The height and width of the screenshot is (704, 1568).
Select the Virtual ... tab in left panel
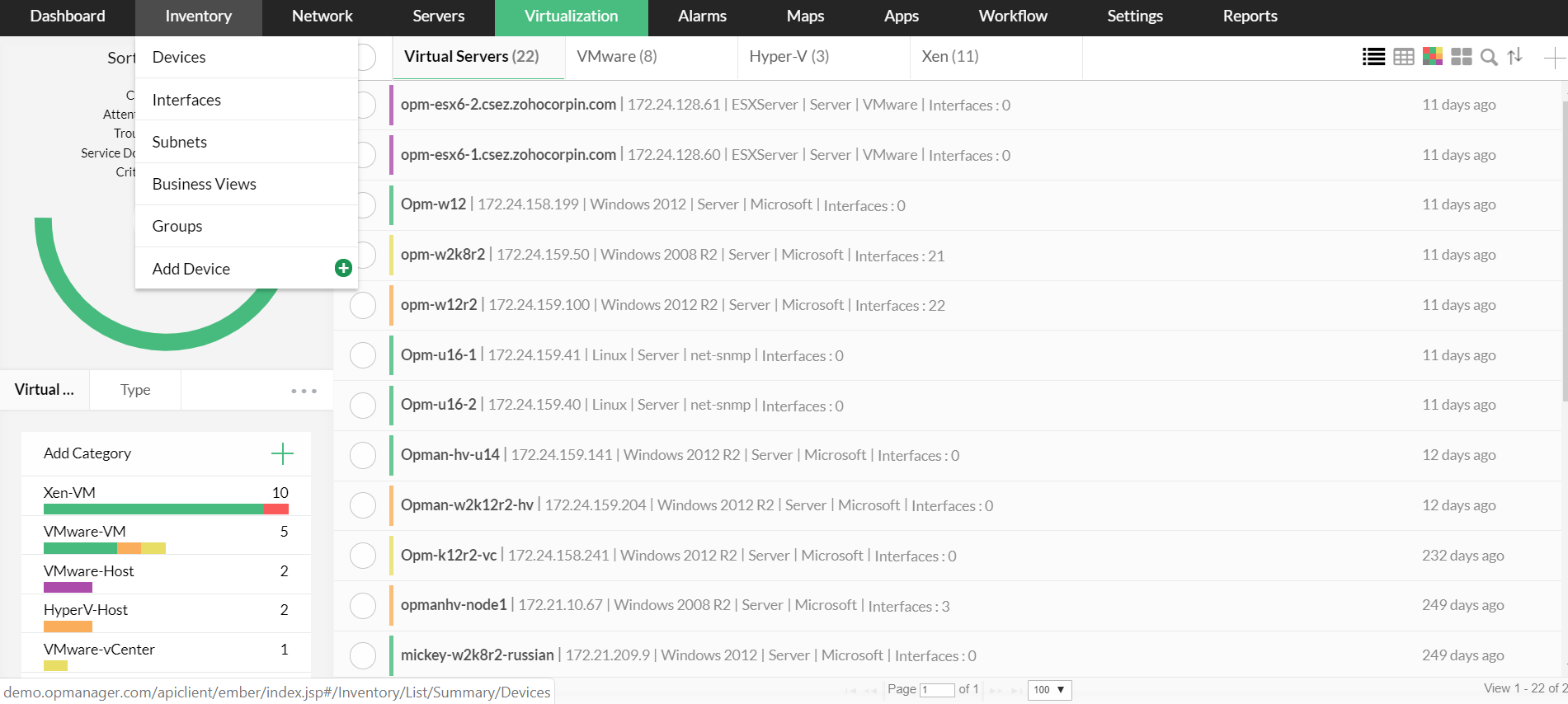[45, 390]
